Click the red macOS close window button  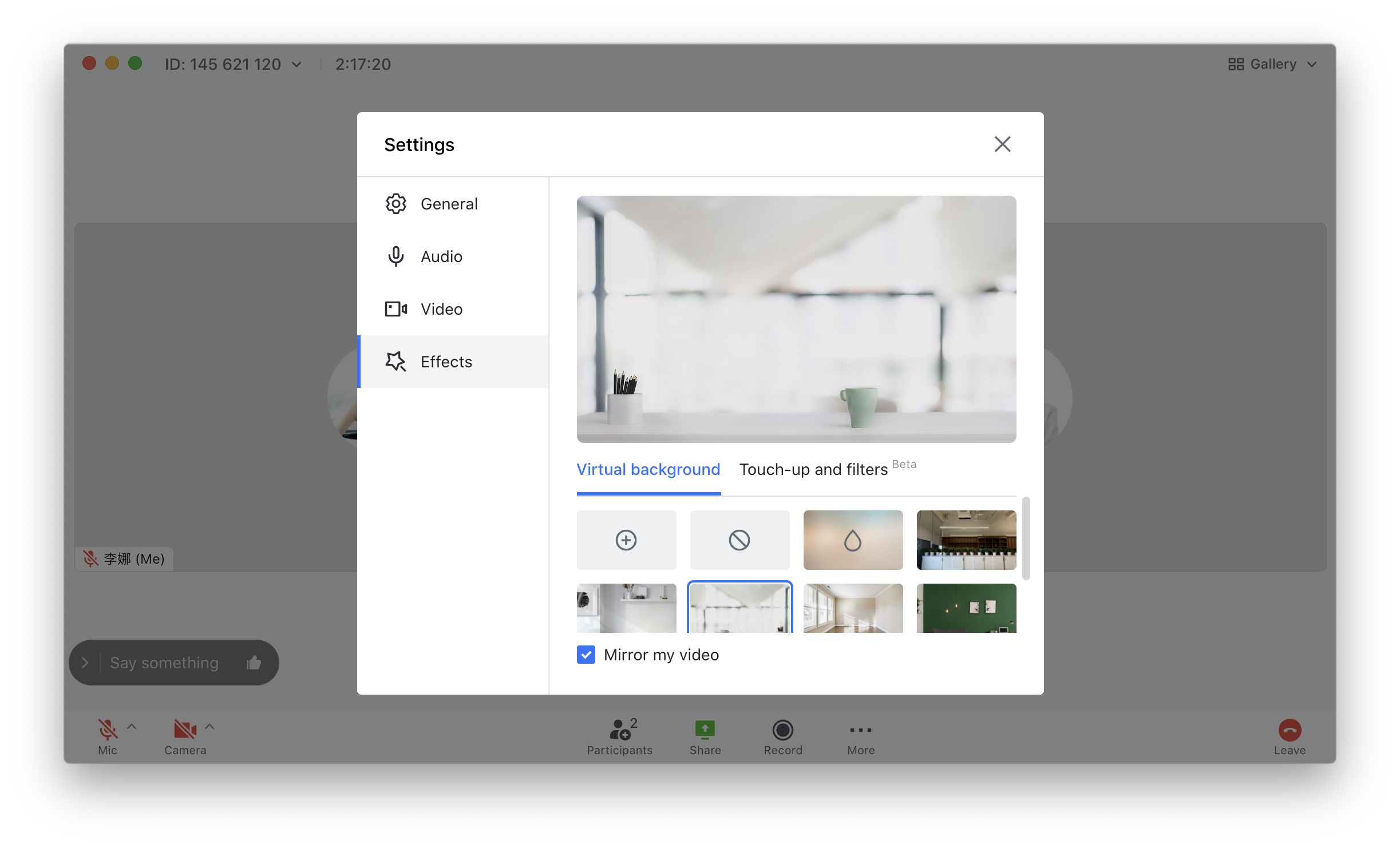click(89, 63)
